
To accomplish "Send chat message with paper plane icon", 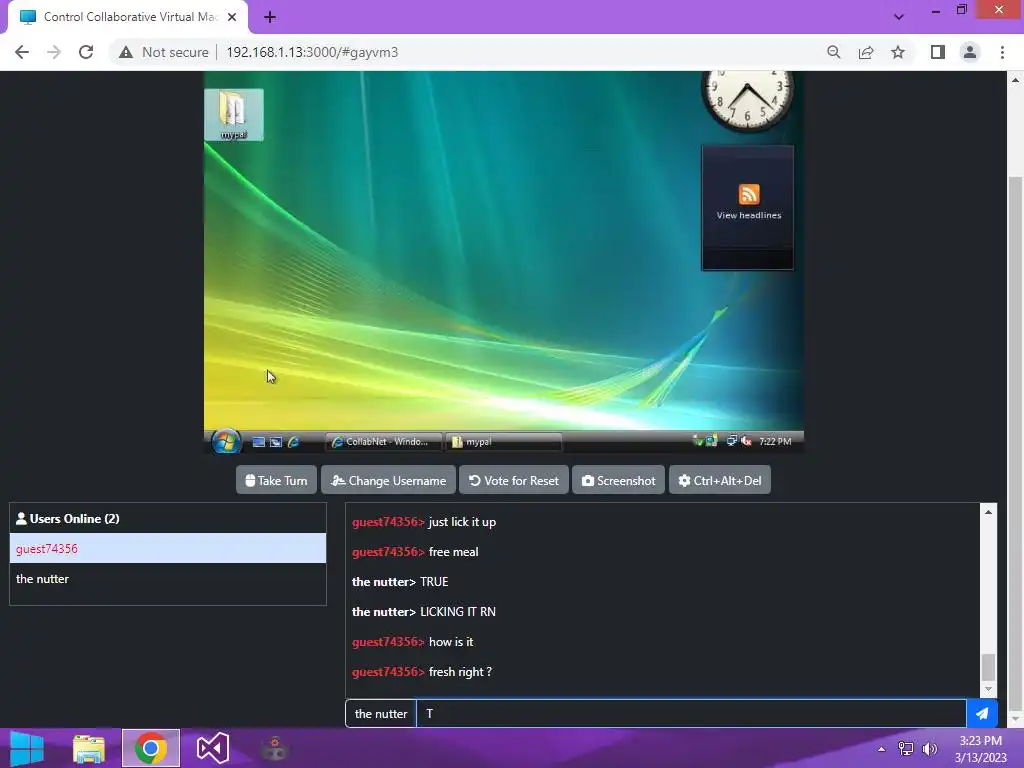I will coord(982,714).
